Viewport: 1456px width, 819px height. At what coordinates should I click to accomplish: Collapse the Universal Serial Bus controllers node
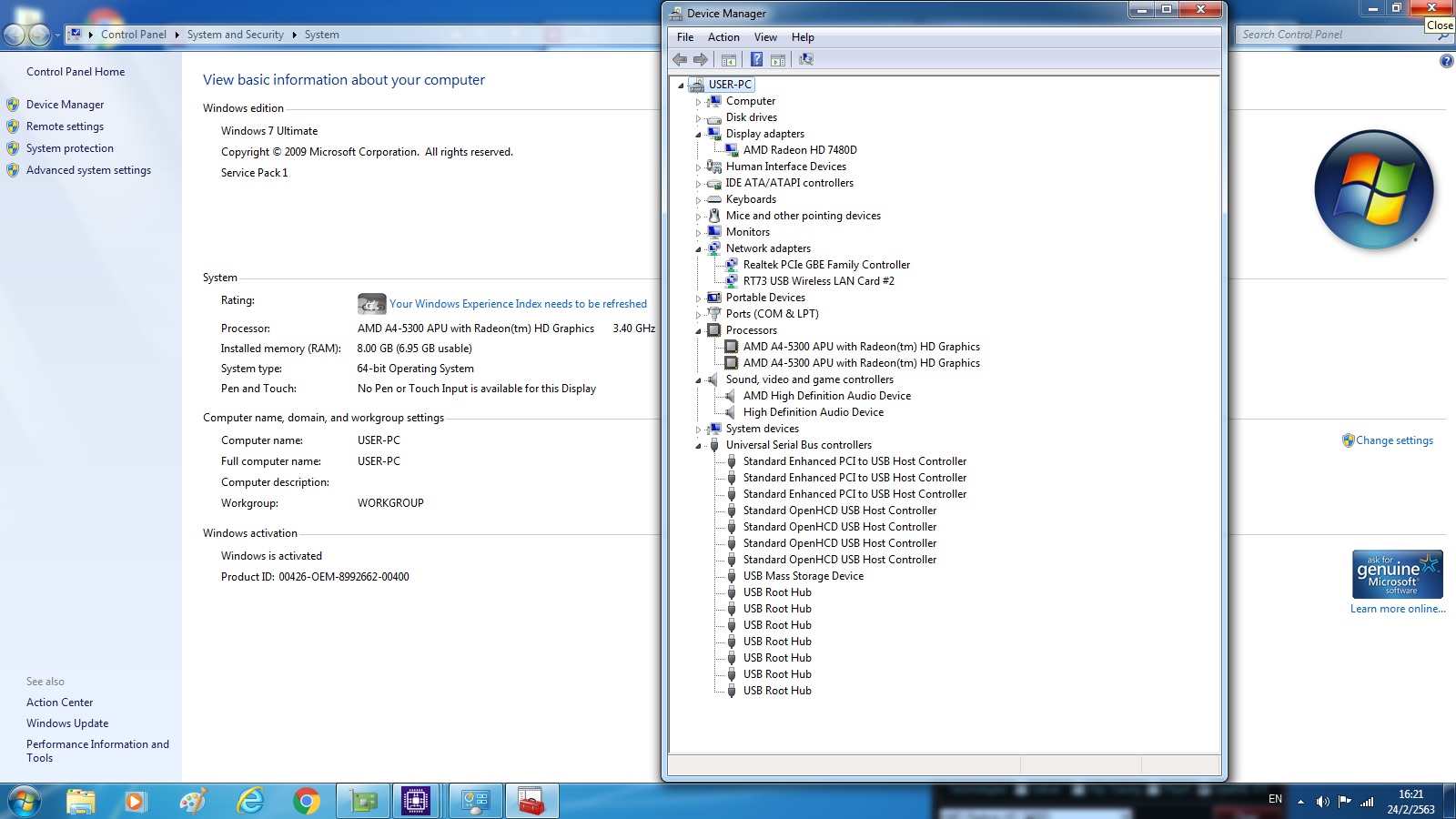(x=699, y=446)
